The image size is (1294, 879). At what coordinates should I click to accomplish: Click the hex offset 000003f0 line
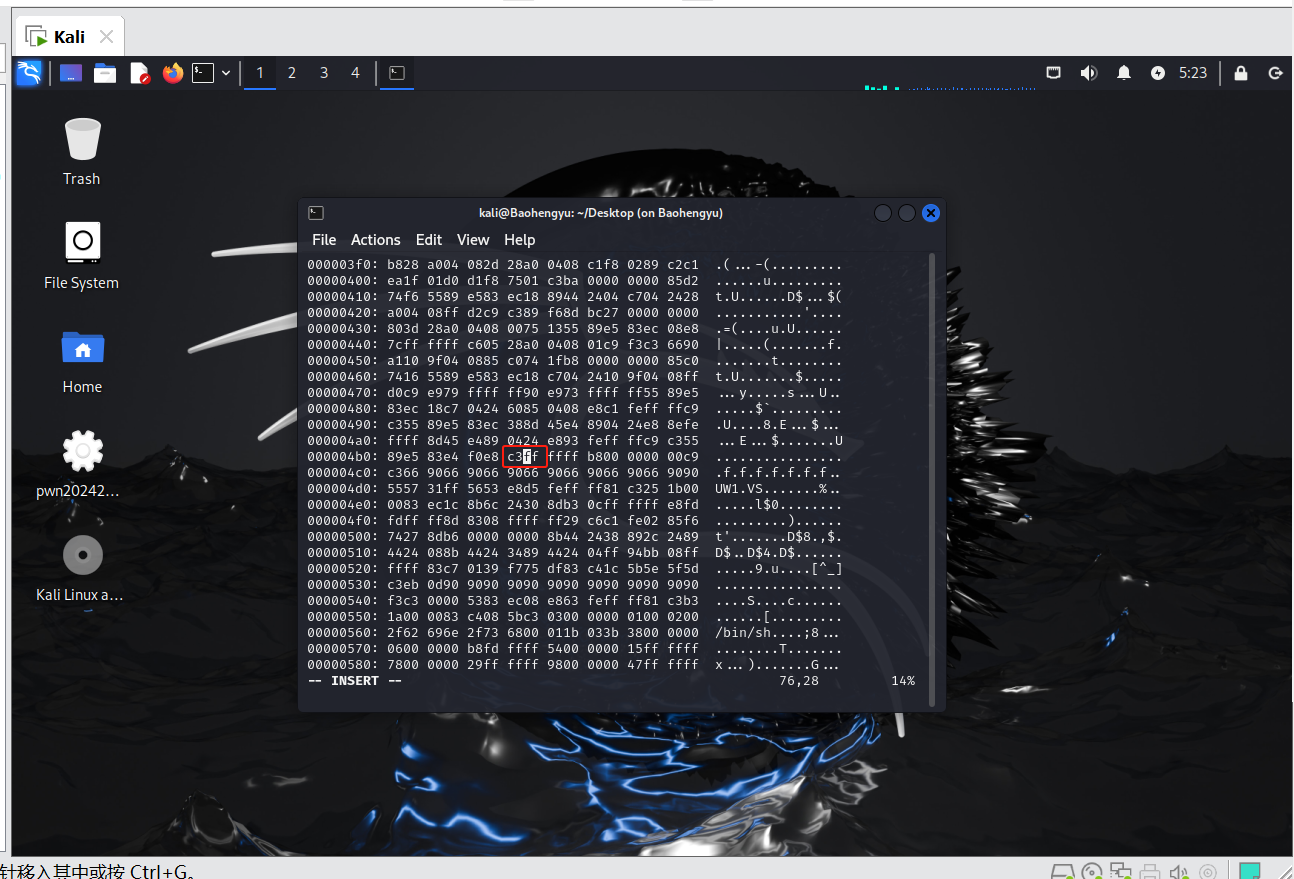[574, 265]
